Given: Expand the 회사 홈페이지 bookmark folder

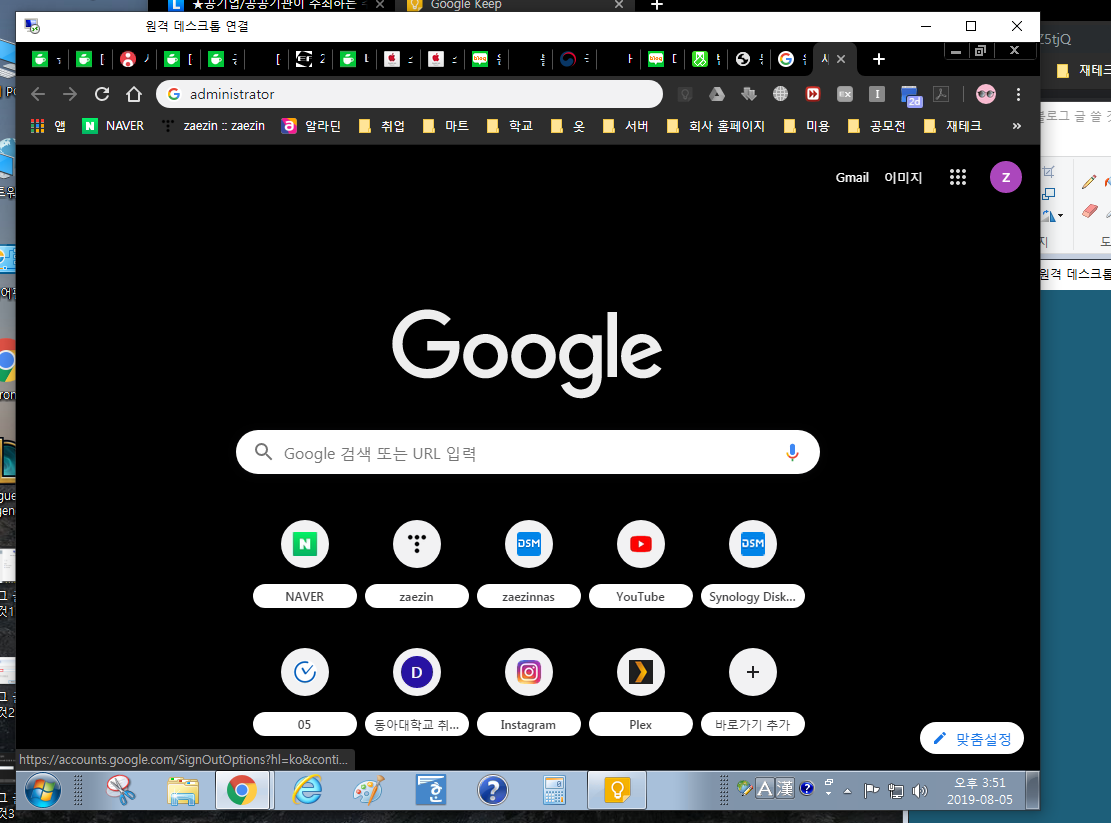Looking at the screenshot, I should [716, 126].
